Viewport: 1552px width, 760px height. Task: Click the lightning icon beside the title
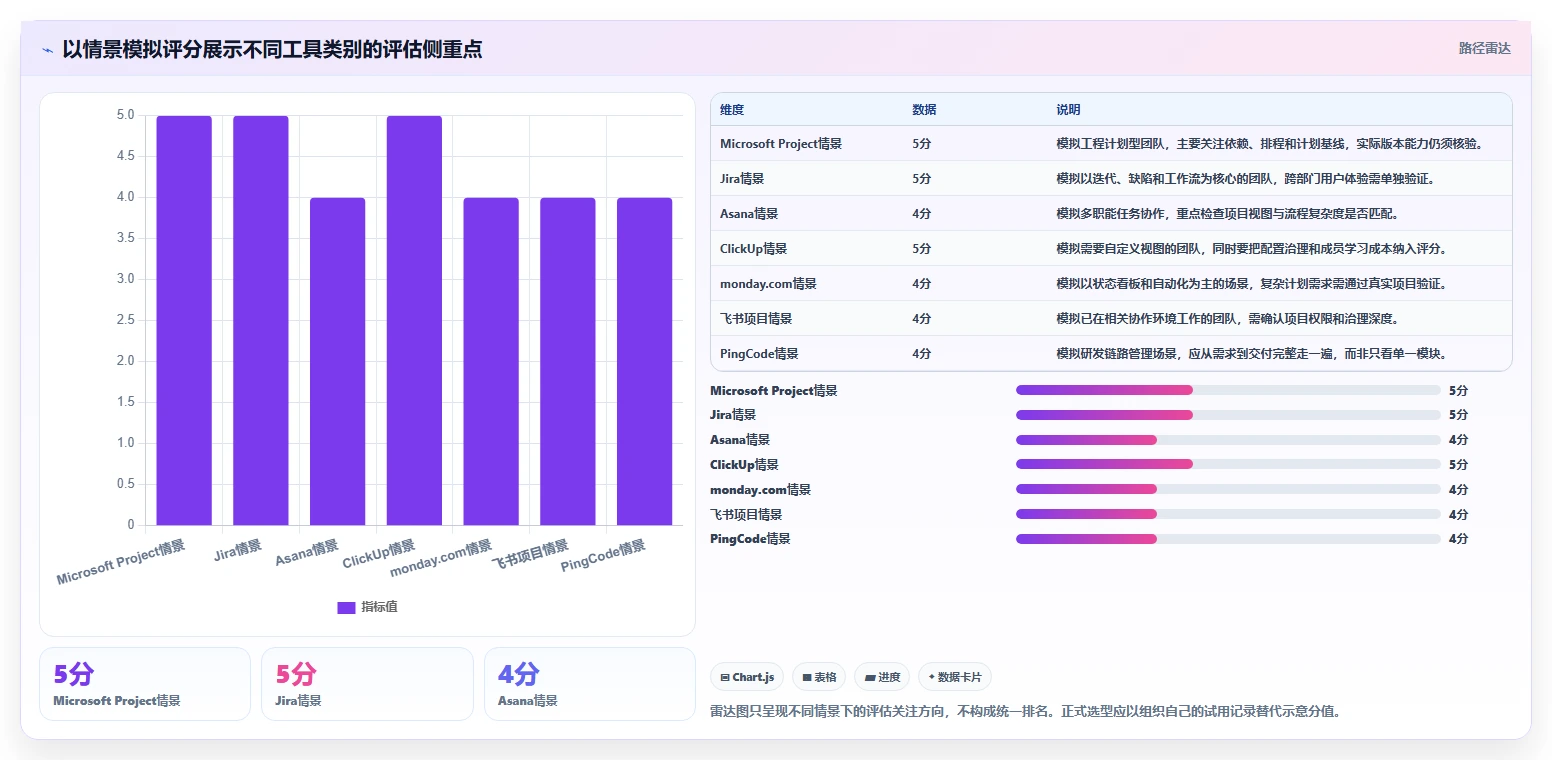coord(48,49)
